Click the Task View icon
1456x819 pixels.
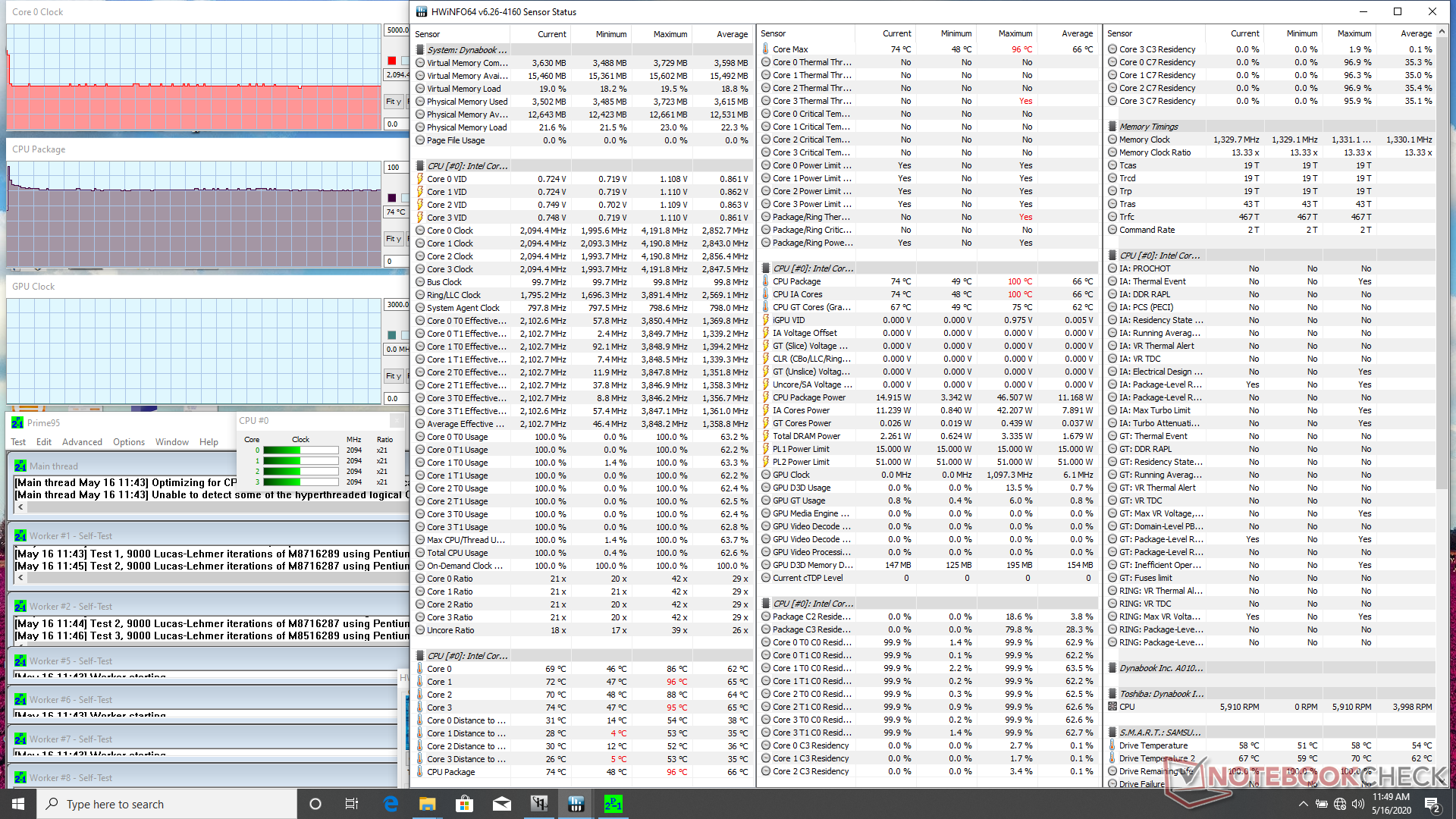[x=352, y=804]
